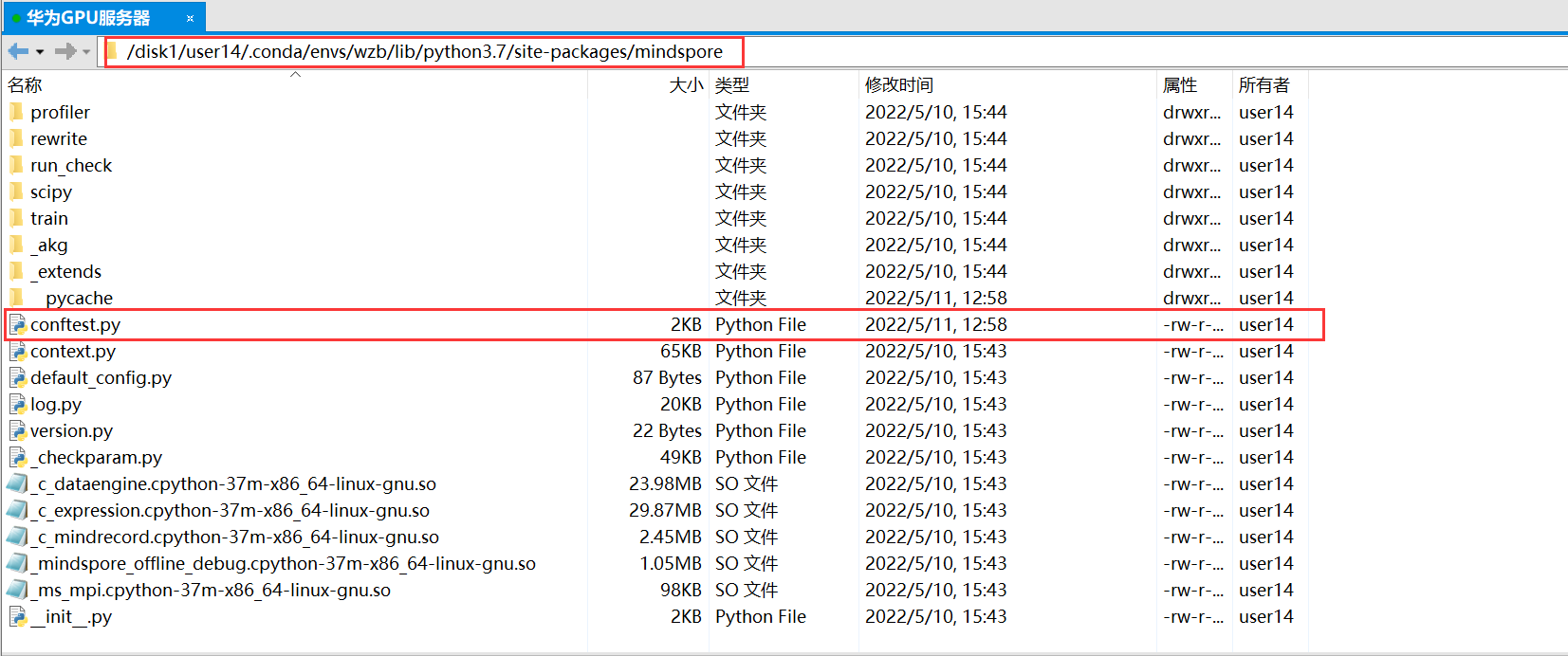Click the context.py file icon

17,351
